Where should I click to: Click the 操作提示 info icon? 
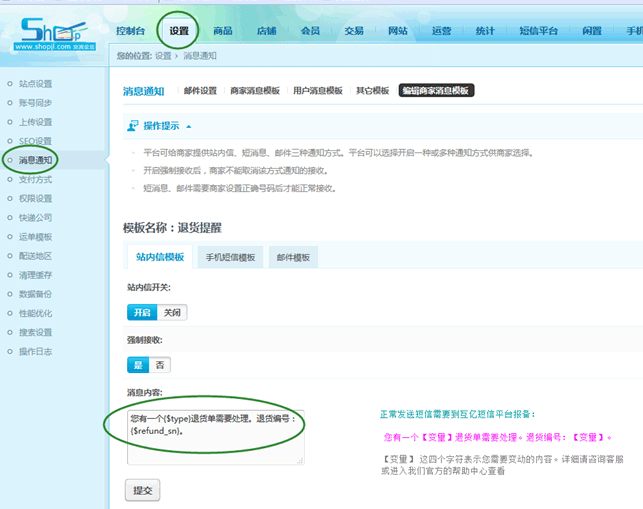pyautogui.click(x=132, y=126)
